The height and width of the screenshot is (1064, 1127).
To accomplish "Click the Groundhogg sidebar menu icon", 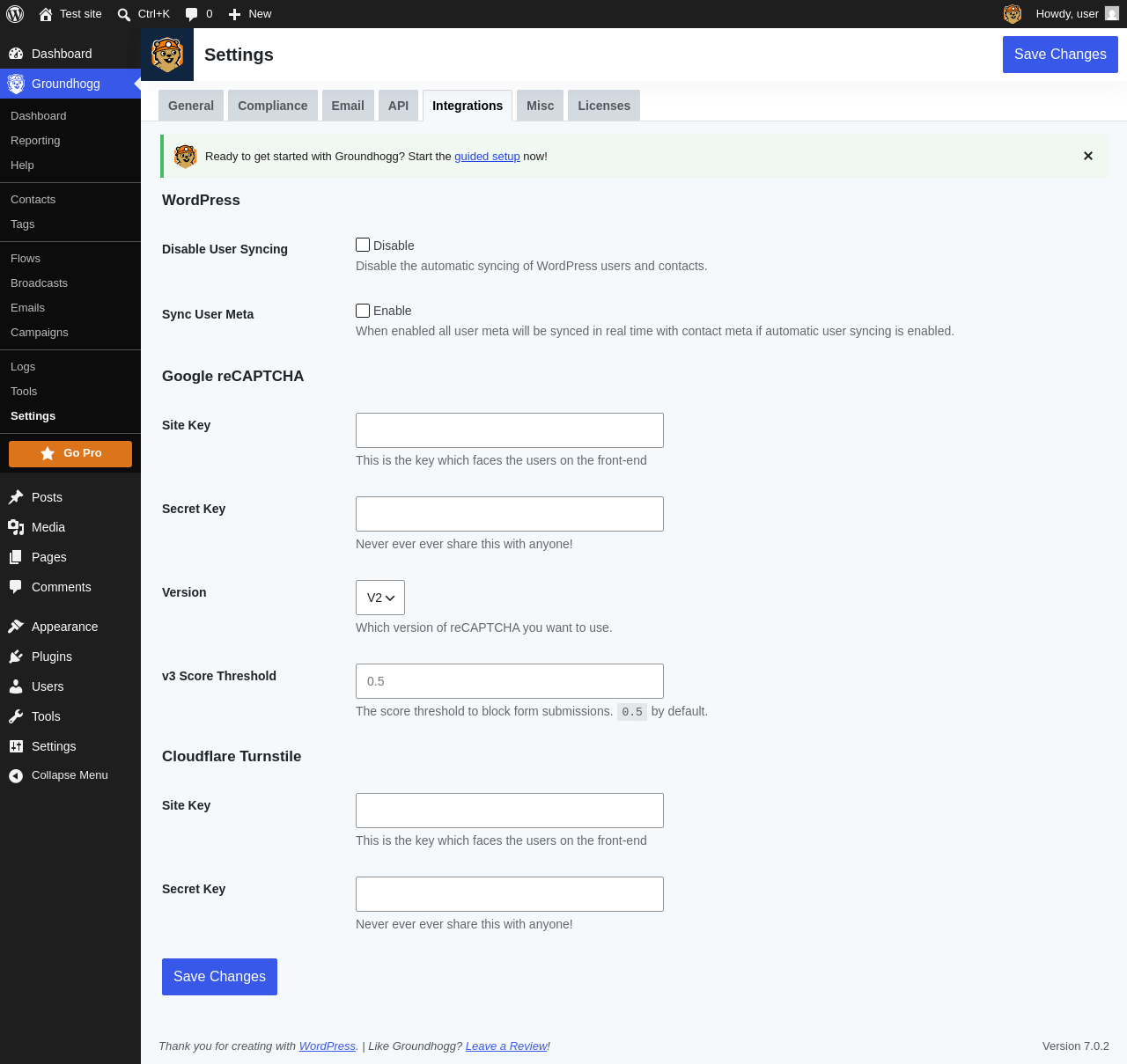I will point(16,84).
